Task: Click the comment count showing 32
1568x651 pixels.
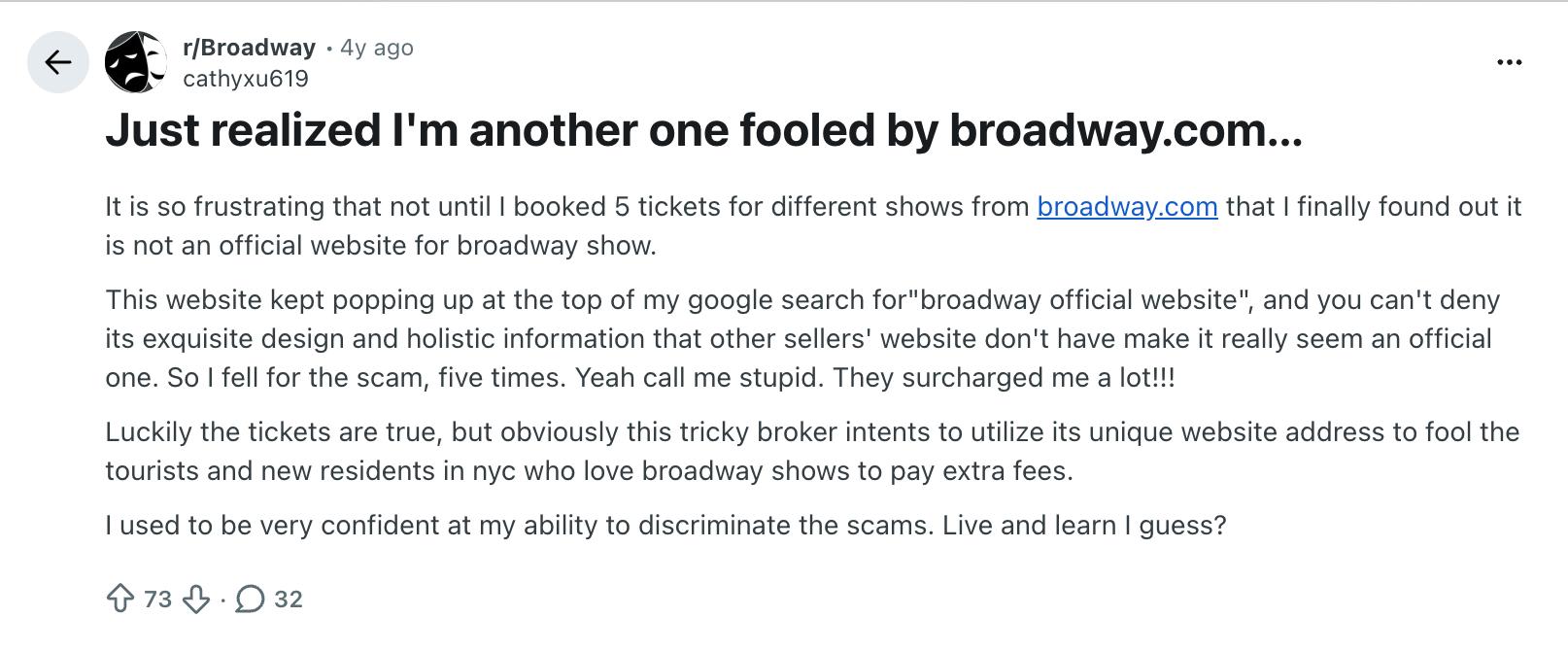Action: coord(289,599)
